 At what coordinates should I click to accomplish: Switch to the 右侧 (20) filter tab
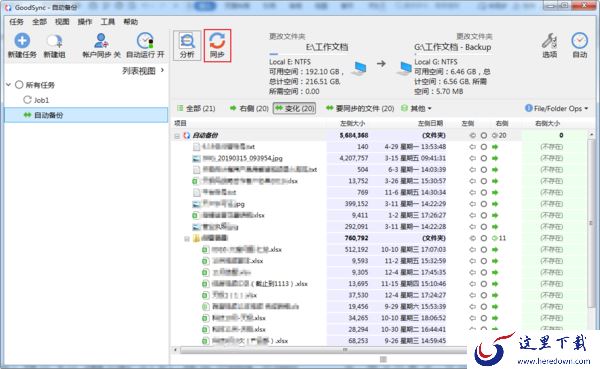point(249,109)
